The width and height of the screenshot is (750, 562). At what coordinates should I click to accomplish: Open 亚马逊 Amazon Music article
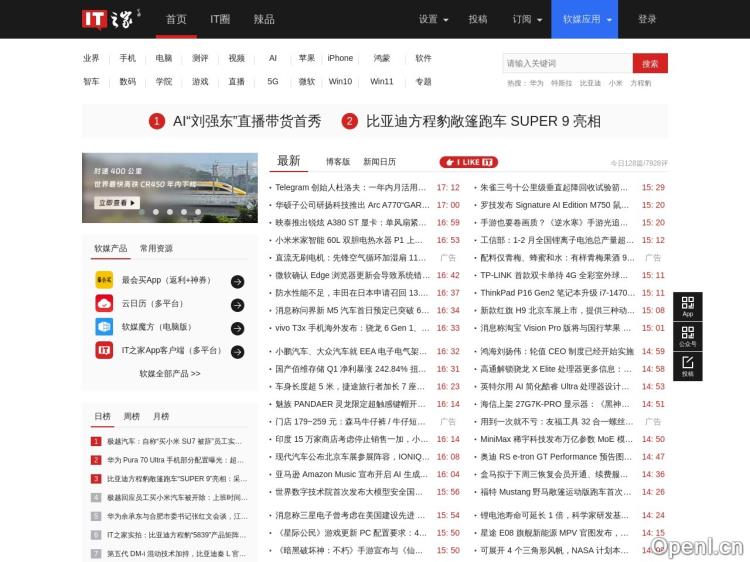pos(352,474)
